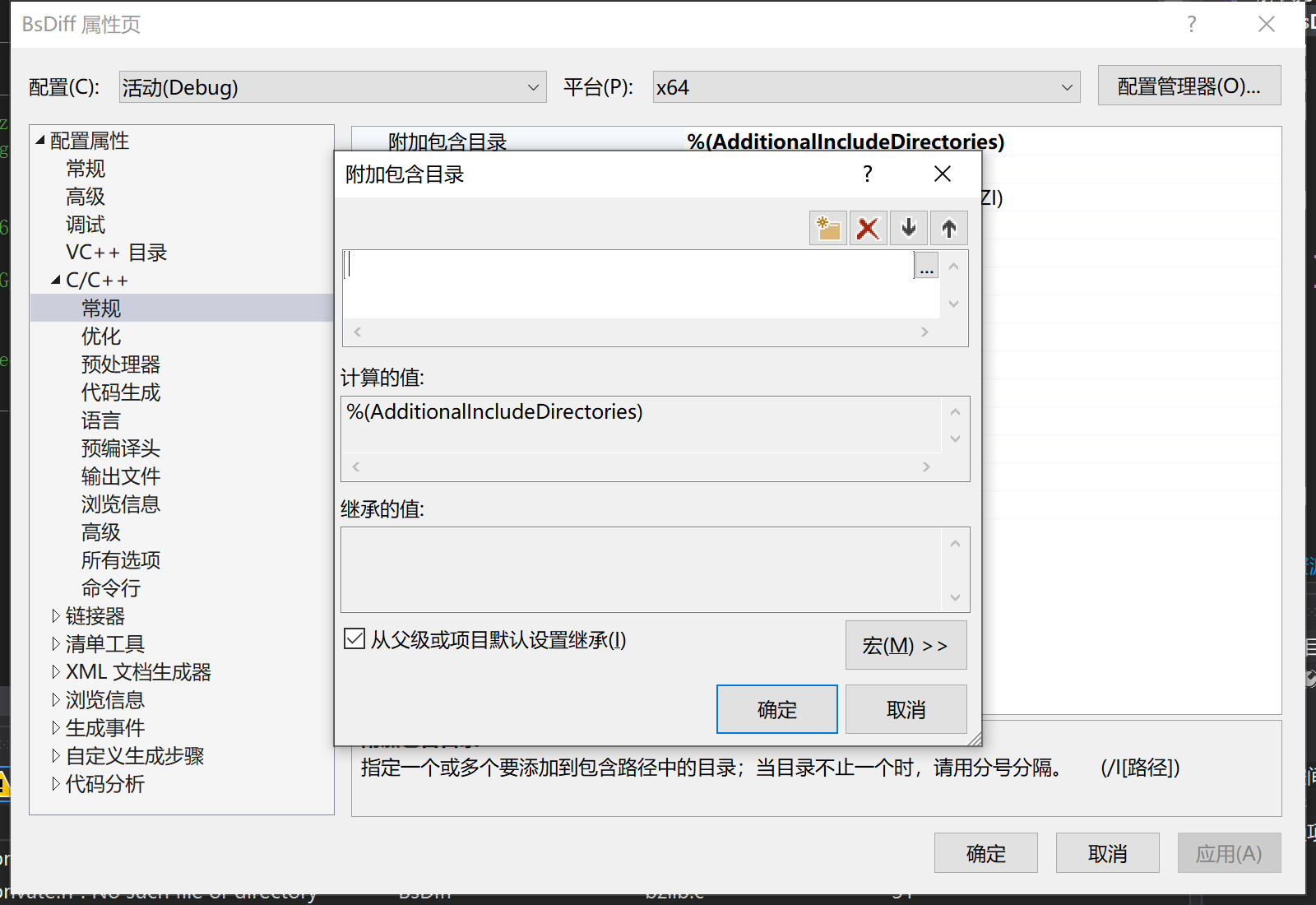The height and width of the screenshot is (905, 1316).
Task: Select 优化 under the C/C++ section
Action: point(101,336)
